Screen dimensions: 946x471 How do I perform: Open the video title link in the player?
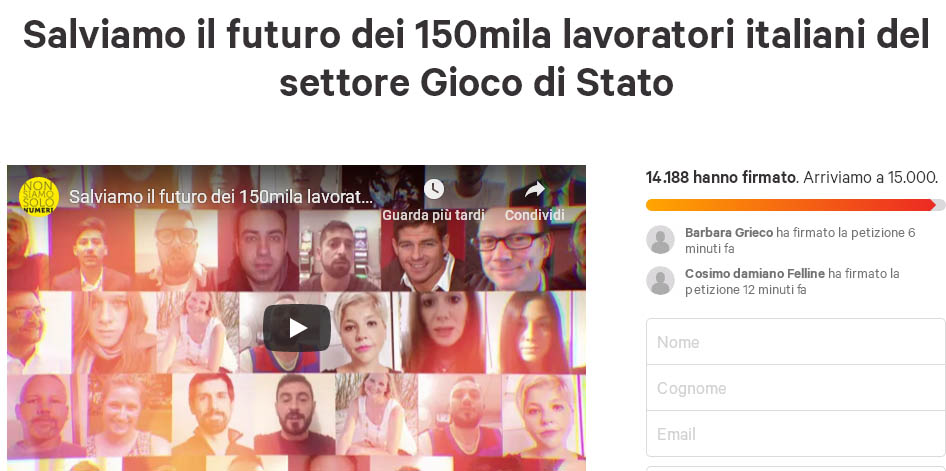click(x=221, y=197)
